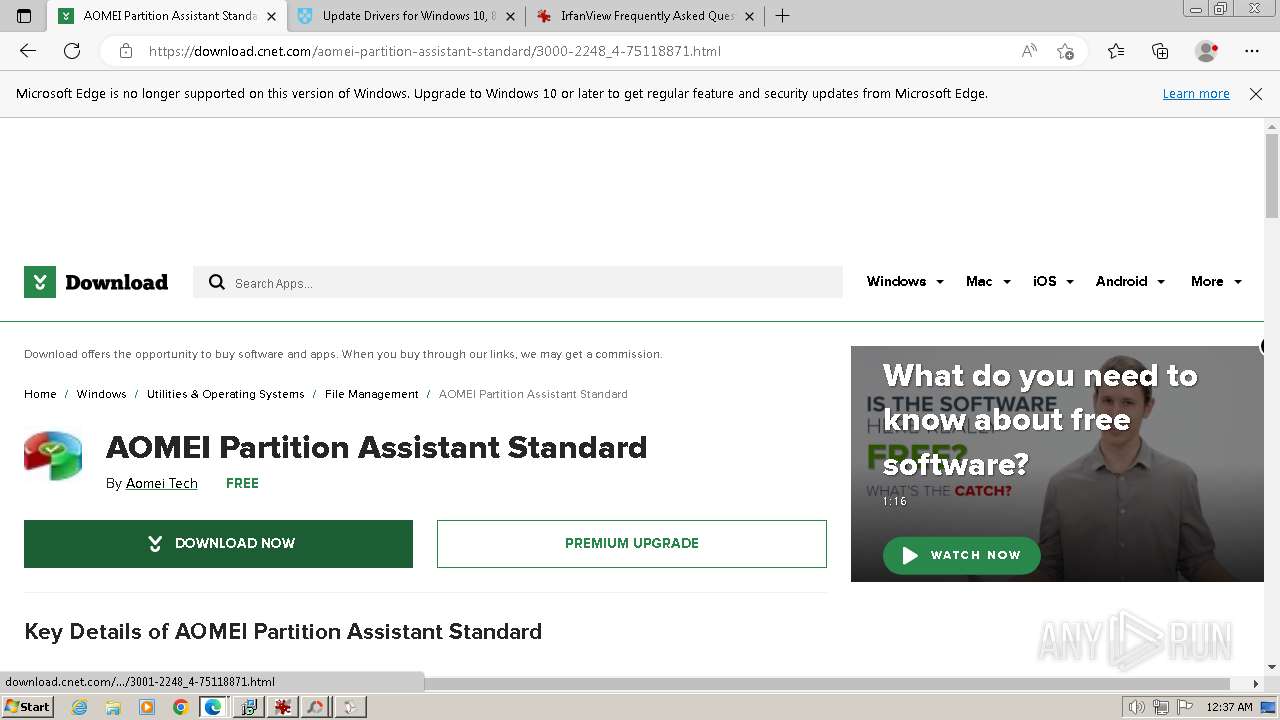Go to Windows breadcrumb link
The image size is (1280, 720).
[x=101, y=394]
